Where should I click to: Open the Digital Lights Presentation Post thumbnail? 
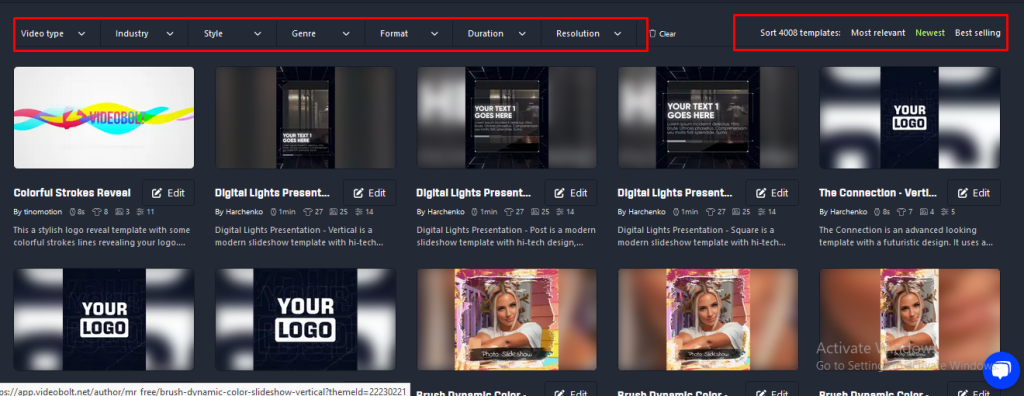click(x=507, y=118)
